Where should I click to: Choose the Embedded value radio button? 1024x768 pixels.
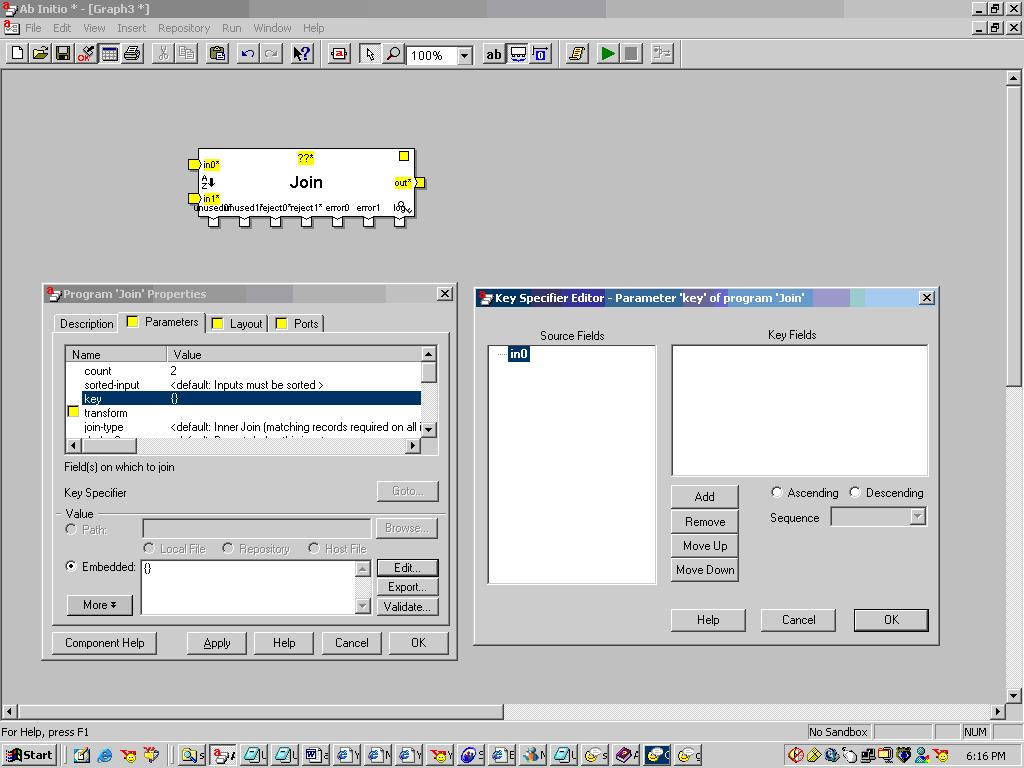(x=70, y=567)
